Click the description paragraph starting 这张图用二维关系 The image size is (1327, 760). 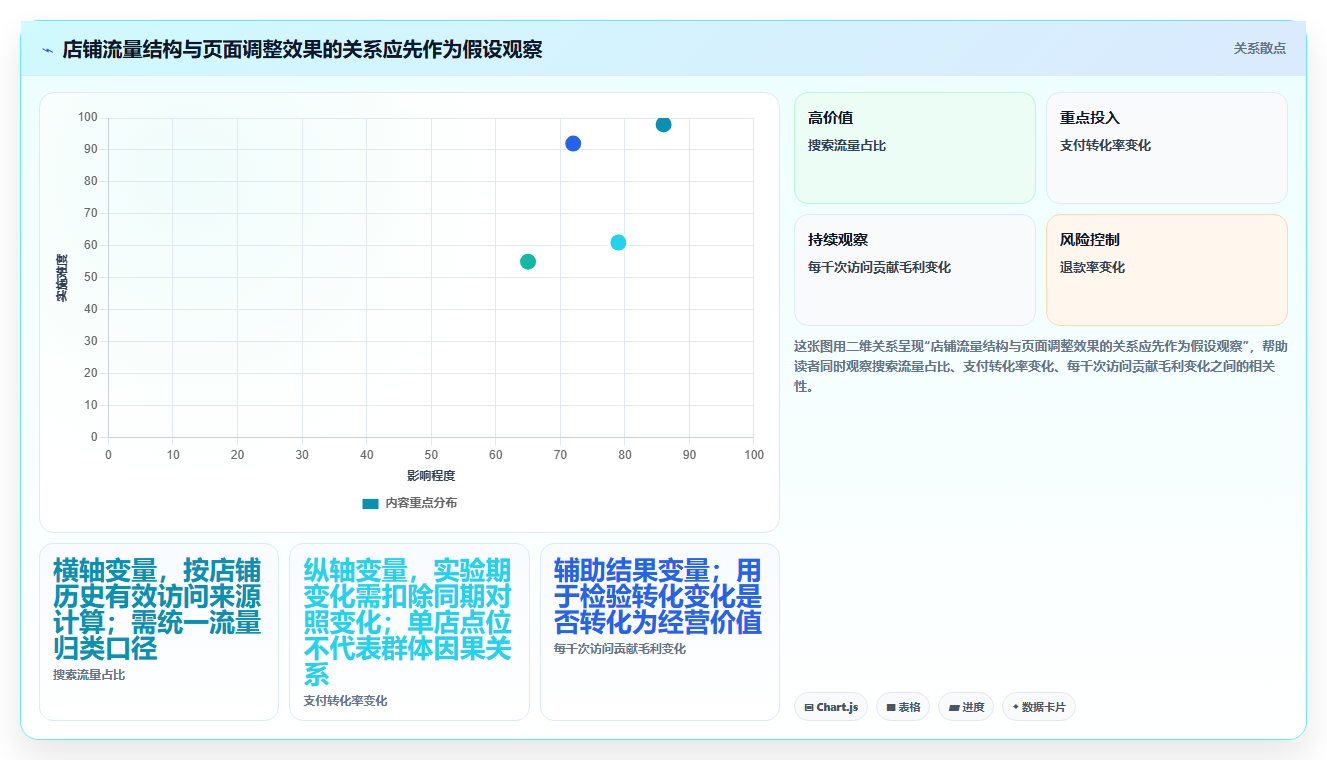point(1040,366)
